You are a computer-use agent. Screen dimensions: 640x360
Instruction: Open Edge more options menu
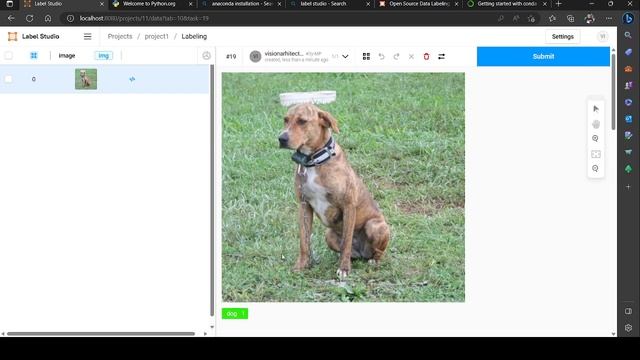point(609,18)
